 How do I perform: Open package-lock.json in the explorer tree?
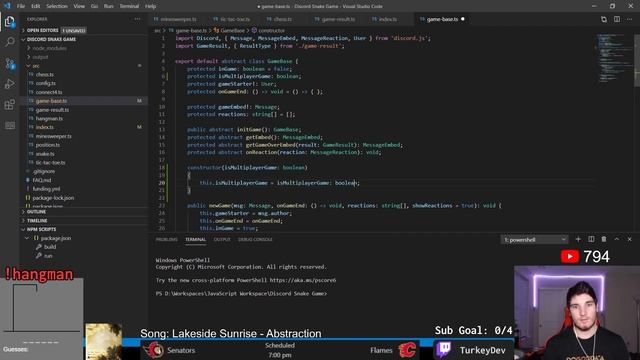point(53,198)
